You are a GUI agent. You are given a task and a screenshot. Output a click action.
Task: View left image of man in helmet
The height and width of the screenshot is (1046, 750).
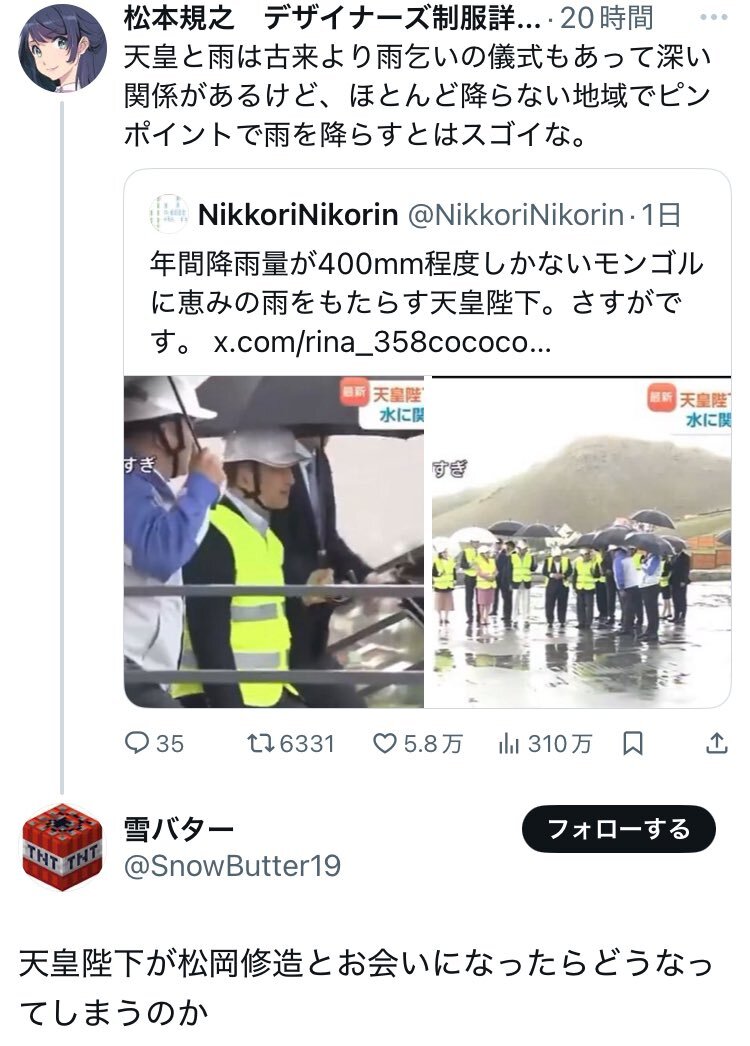[274, 542]
